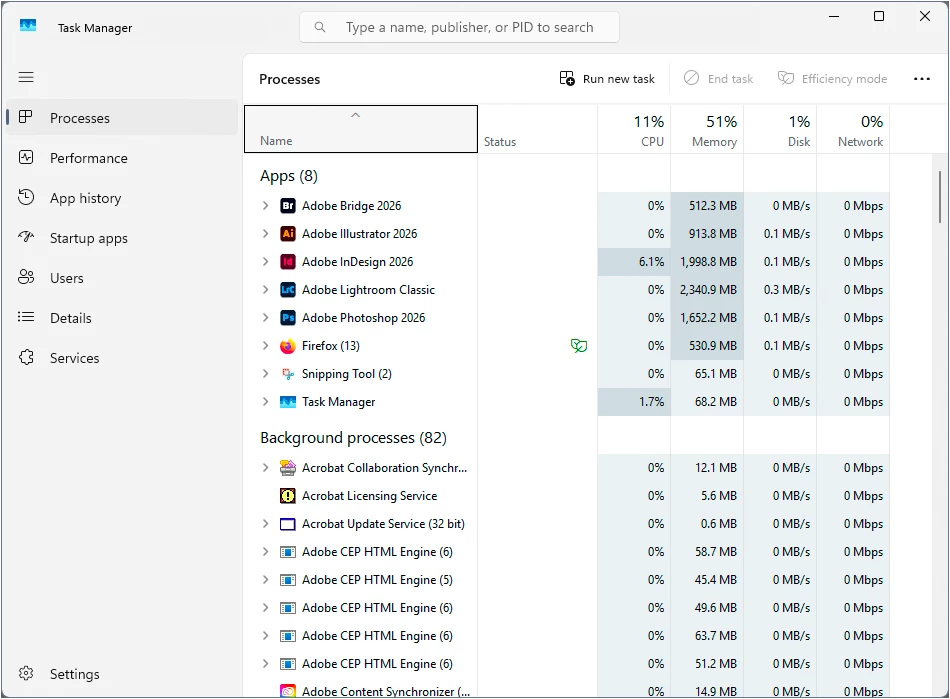Expand Acrobat Update Service (32 bit) row

pyautogui.click(x=265, y=524)
